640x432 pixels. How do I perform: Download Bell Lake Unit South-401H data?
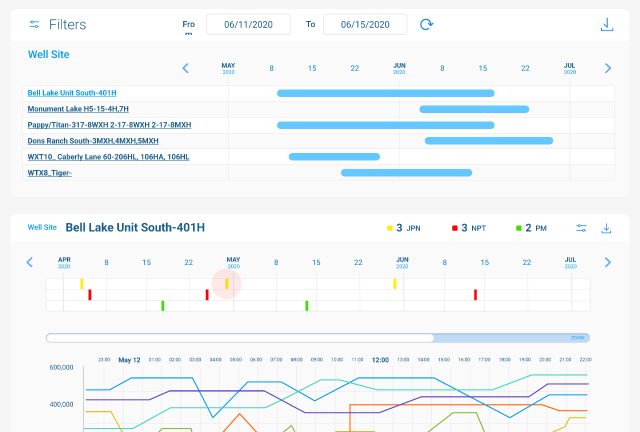[606, 228]
